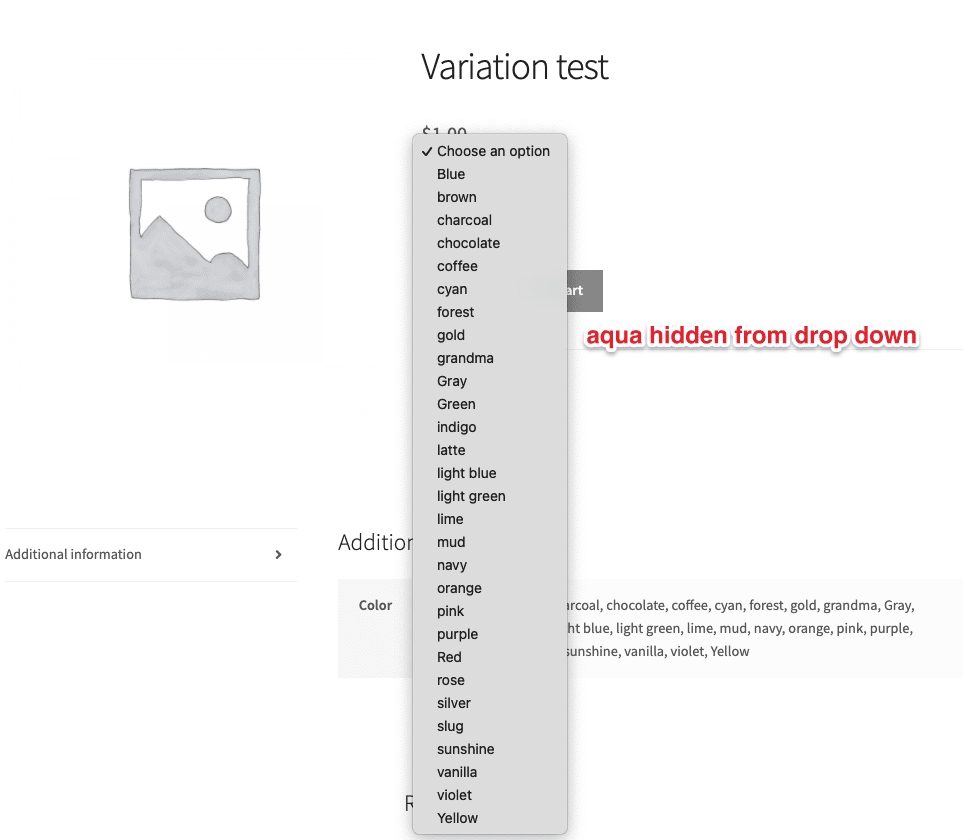This screenshot has width=972, height=840.
Task: Choose indigo from the color list
Action: 456,427
